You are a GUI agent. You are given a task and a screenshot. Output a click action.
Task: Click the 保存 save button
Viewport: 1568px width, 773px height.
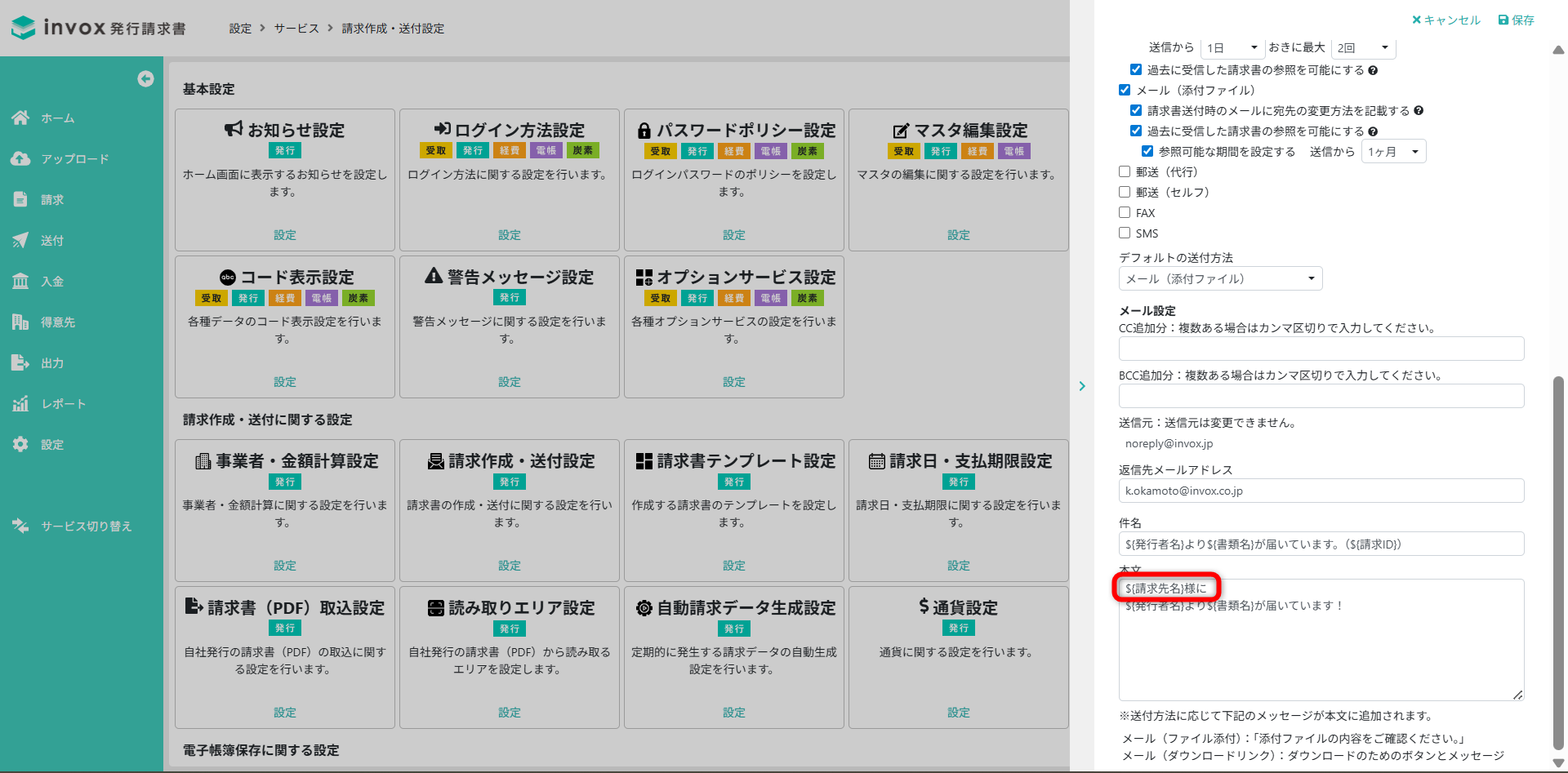click(x=1516, y=20)
